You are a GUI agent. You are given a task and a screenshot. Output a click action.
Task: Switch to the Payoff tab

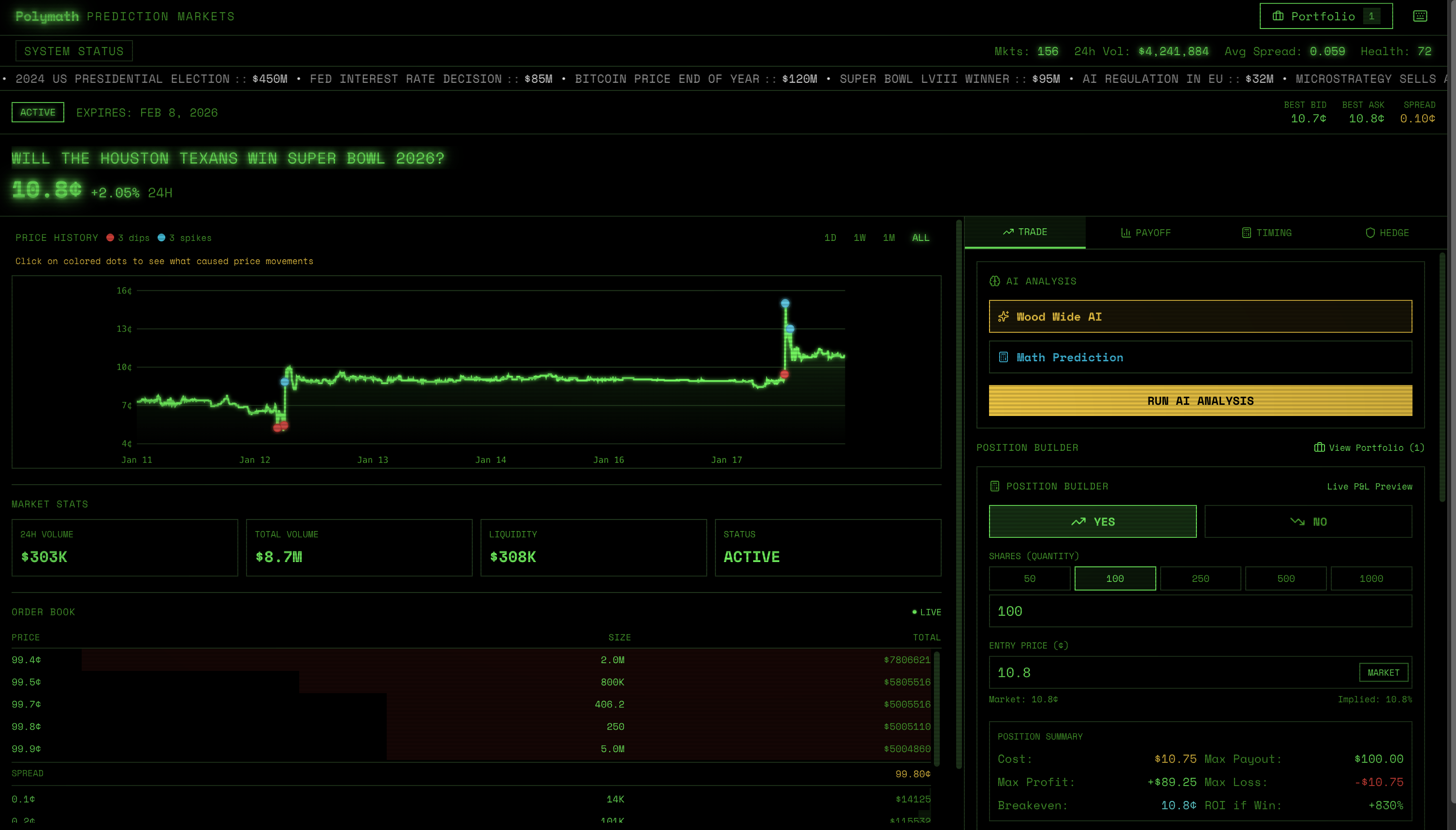1146,233
